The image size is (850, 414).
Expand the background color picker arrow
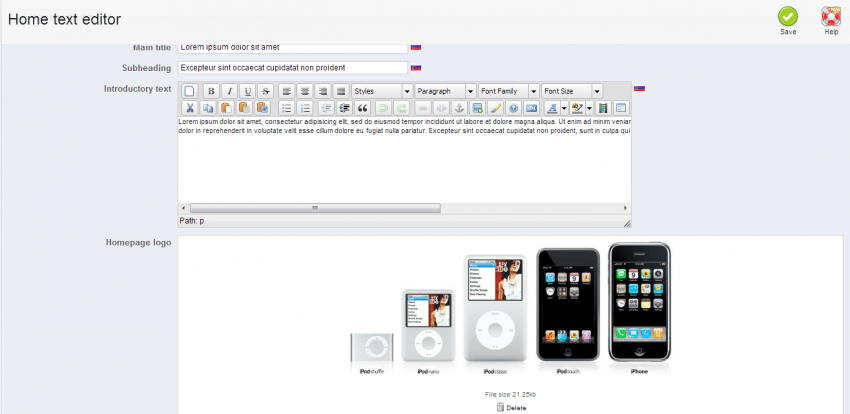[x=589, y=107]
